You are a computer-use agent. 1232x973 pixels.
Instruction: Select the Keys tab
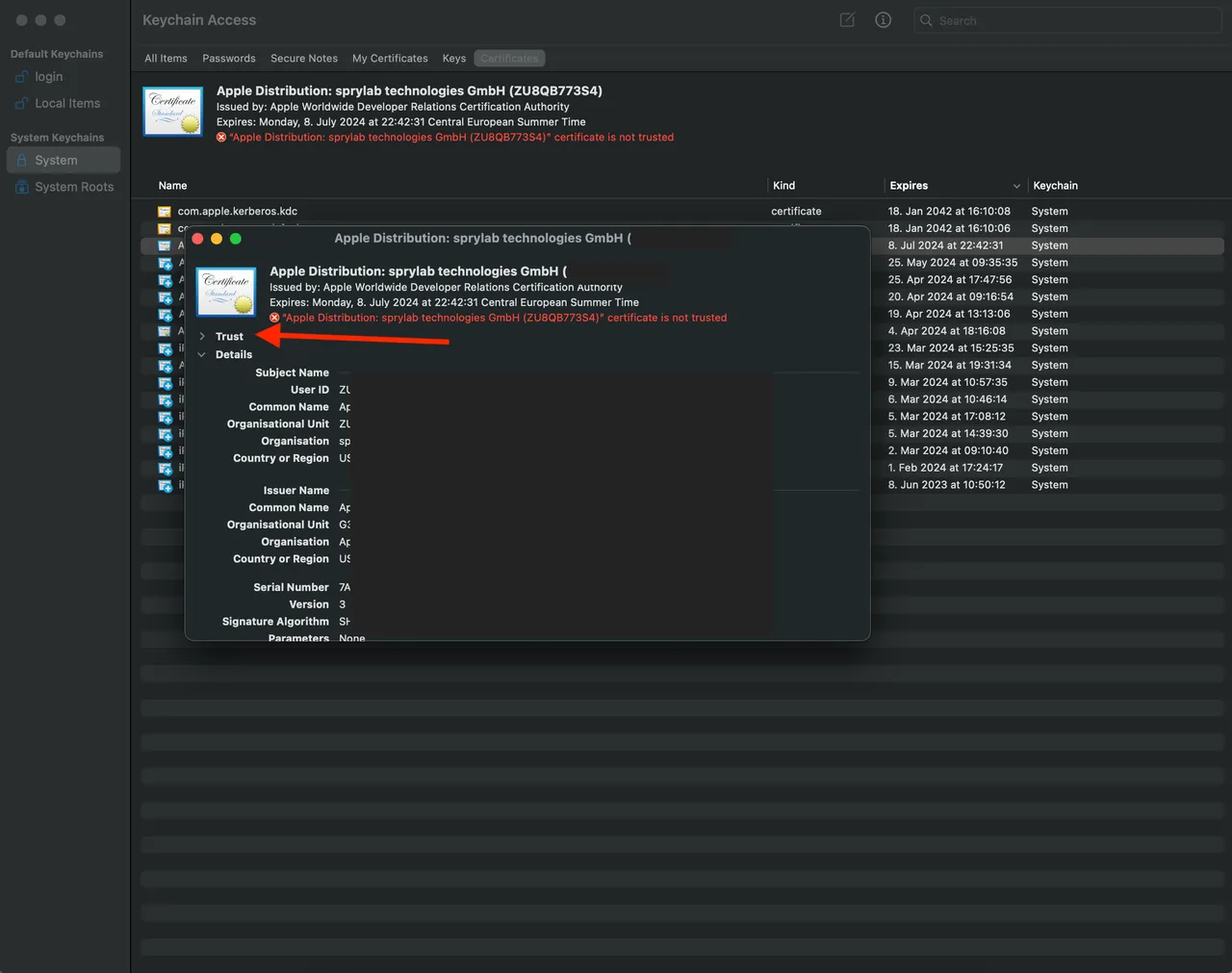pos(453,58)
